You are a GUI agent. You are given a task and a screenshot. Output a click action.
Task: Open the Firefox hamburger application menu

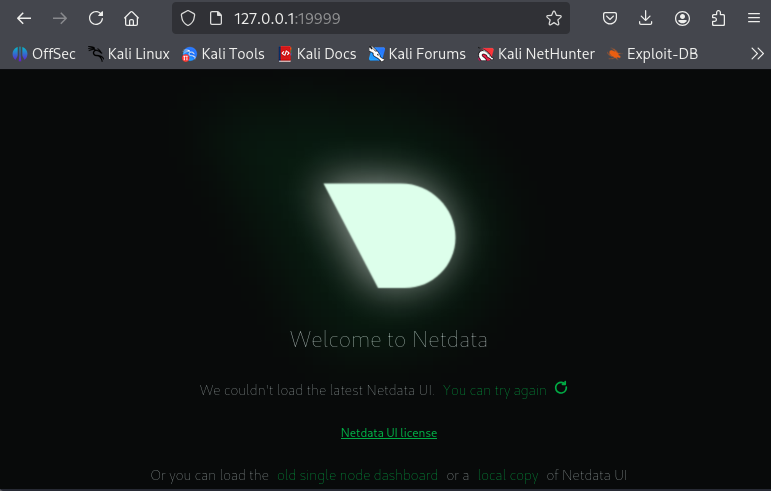coord(753,18)
